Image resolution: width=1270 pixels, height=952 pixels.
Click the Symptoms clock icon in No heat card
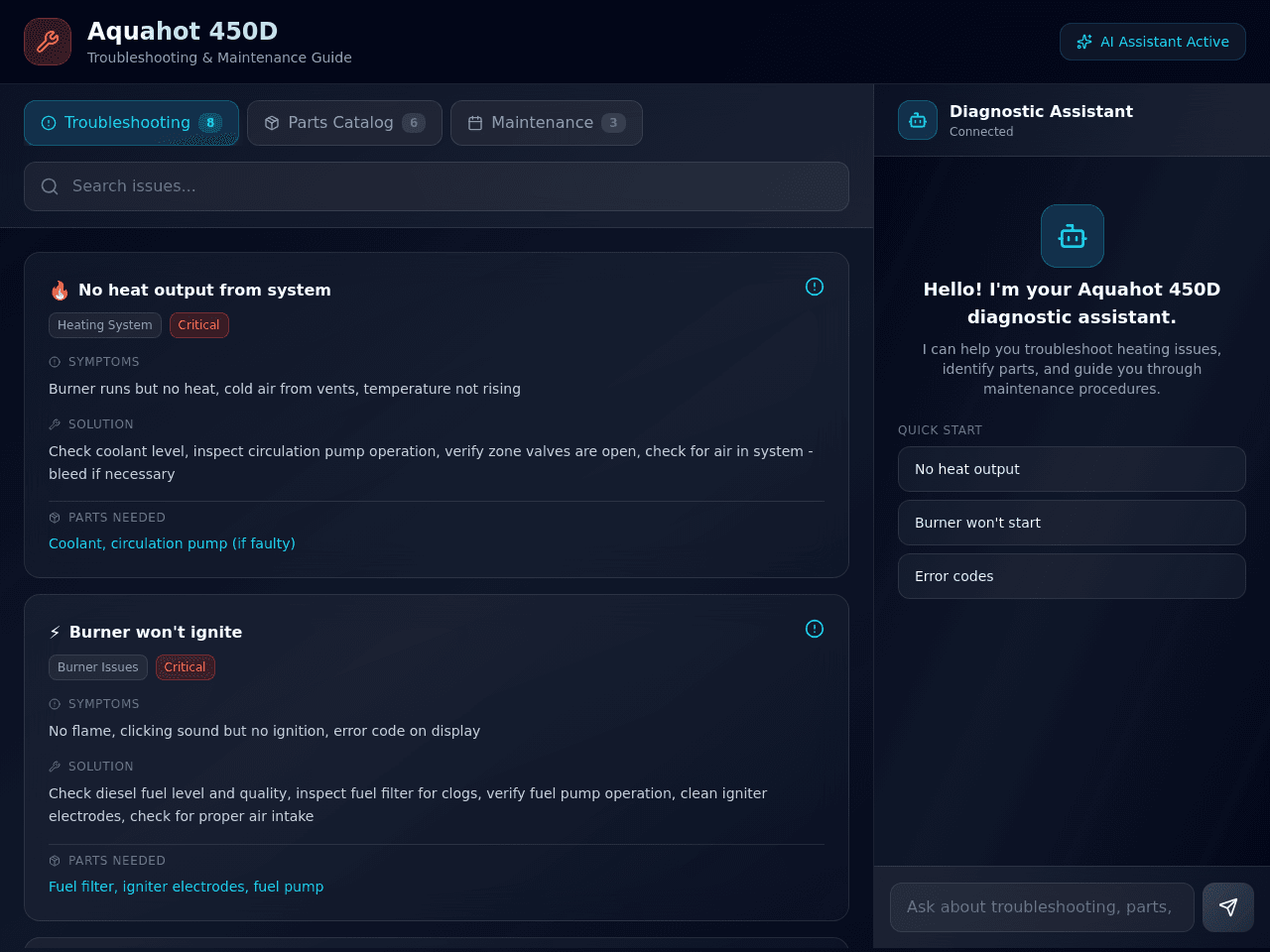(x=55, y=362)
